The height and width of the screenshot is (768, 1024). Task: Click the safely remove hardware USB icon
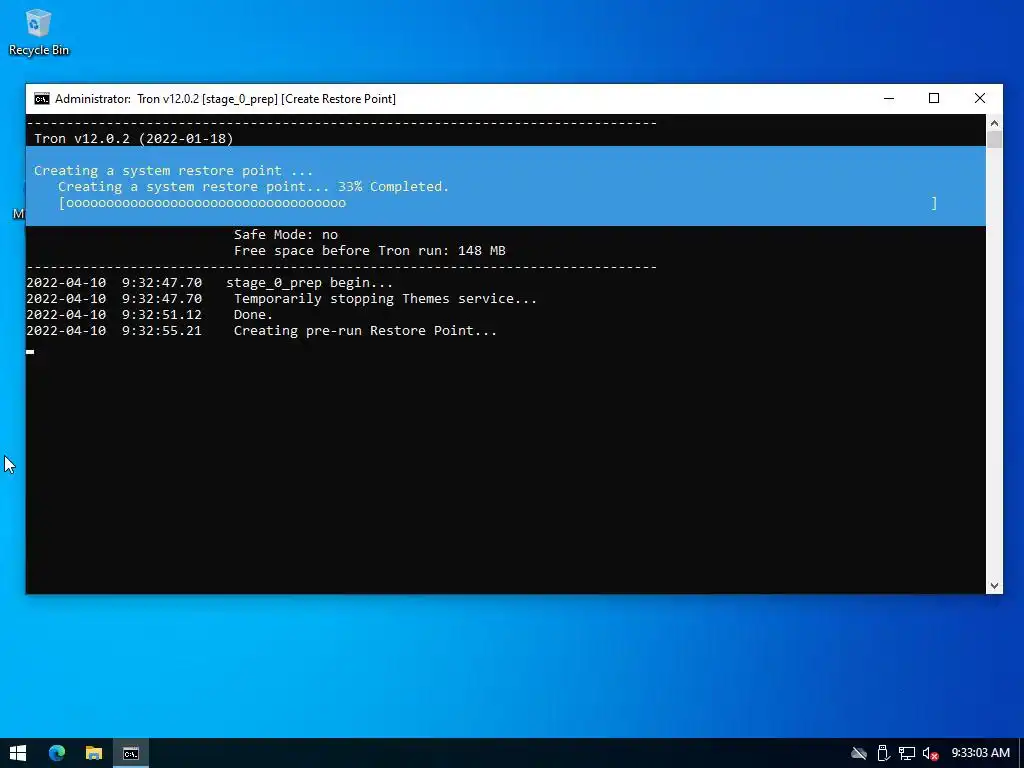pos(883,754)
